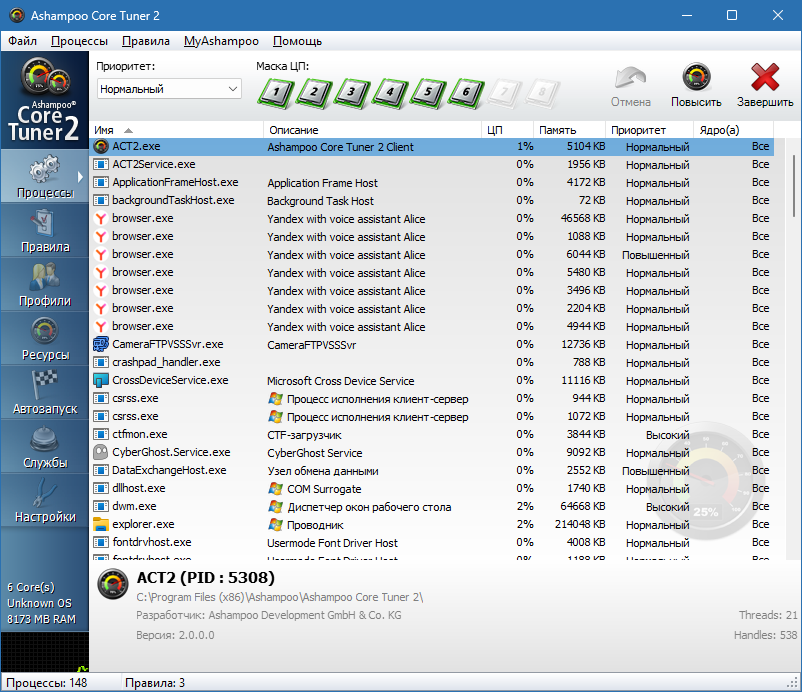Open the Процессы menu
Viewport: 802px width, 692px height.
coord(79,41)
